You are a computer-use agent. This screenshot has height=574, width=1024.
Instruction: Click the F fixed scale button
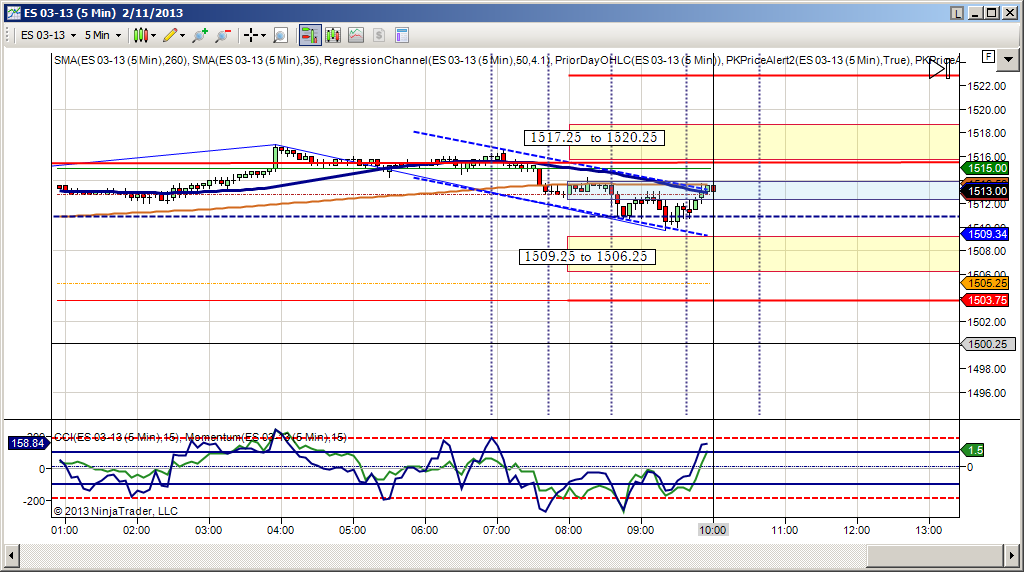pos(988,57)
